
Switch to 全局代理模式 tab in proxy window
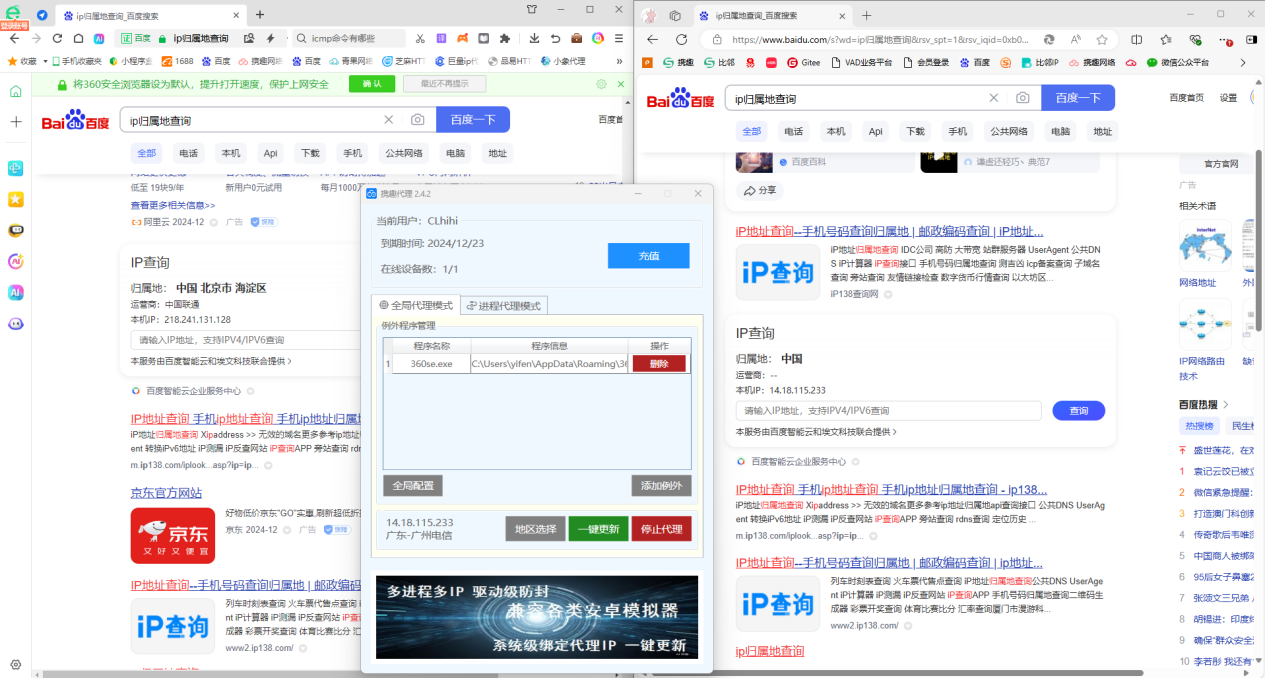tap(416, 305)
